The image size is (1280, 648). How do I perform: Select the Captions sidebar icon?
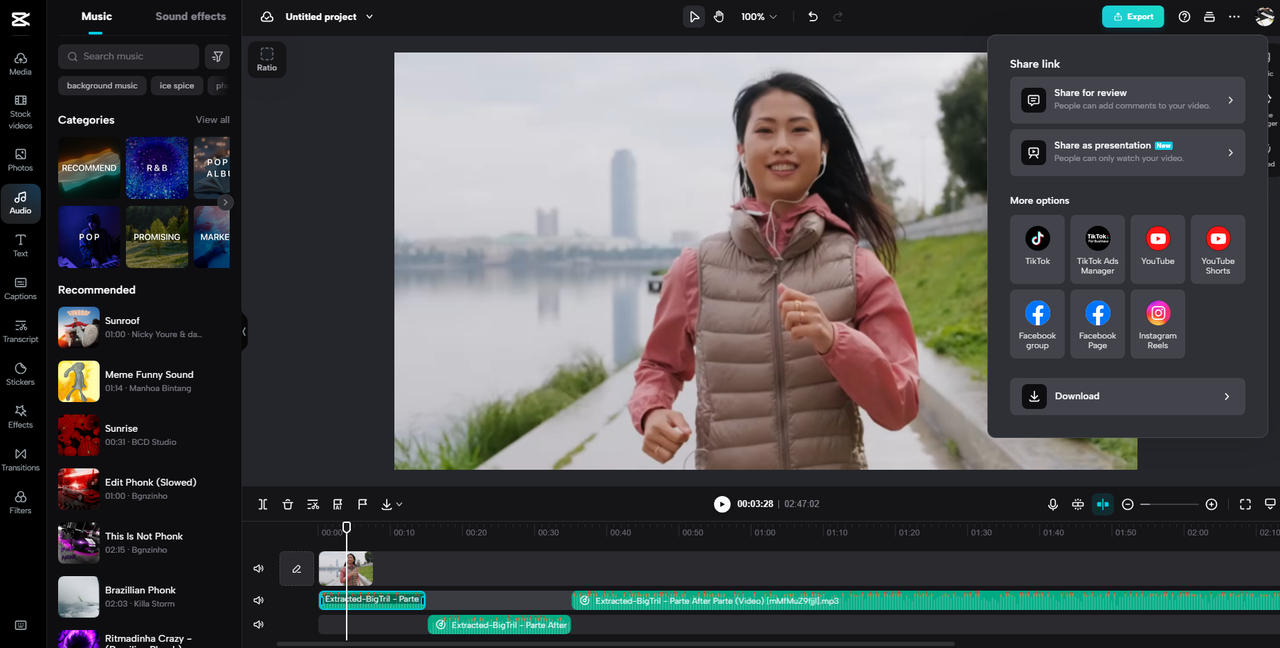click(20, 288)
